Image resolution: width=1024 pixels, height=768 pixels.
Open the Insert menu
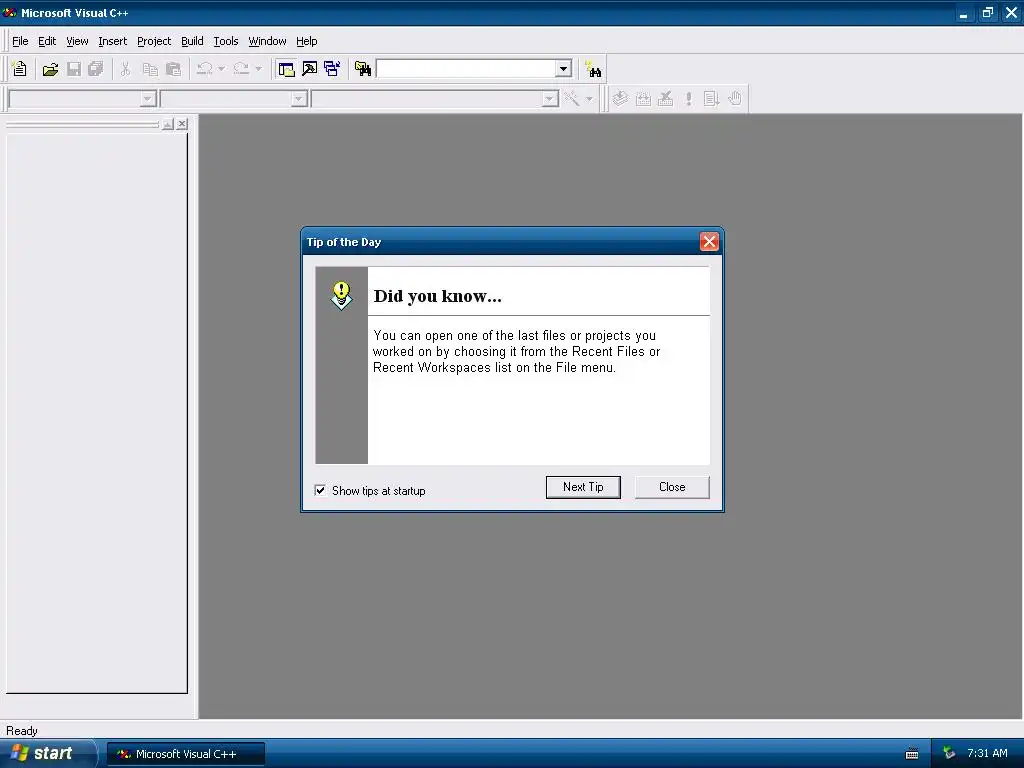[x=112, y=41]
